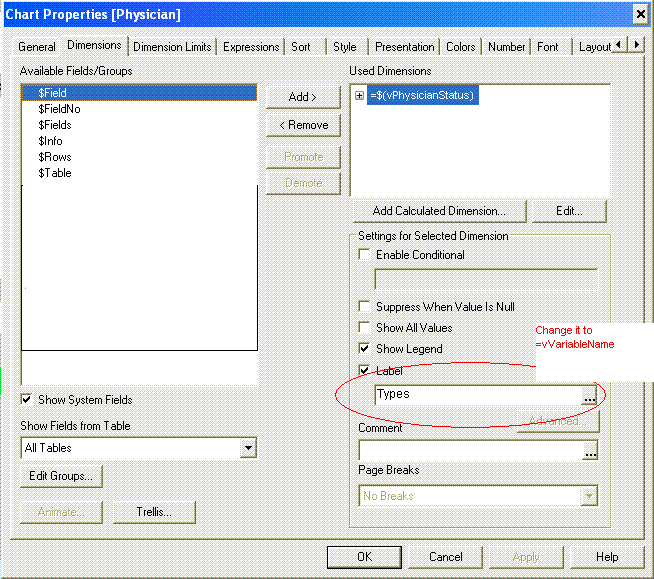Click the Animate button
The height and width of the screenshot is (579, 654).
point(61,512)
